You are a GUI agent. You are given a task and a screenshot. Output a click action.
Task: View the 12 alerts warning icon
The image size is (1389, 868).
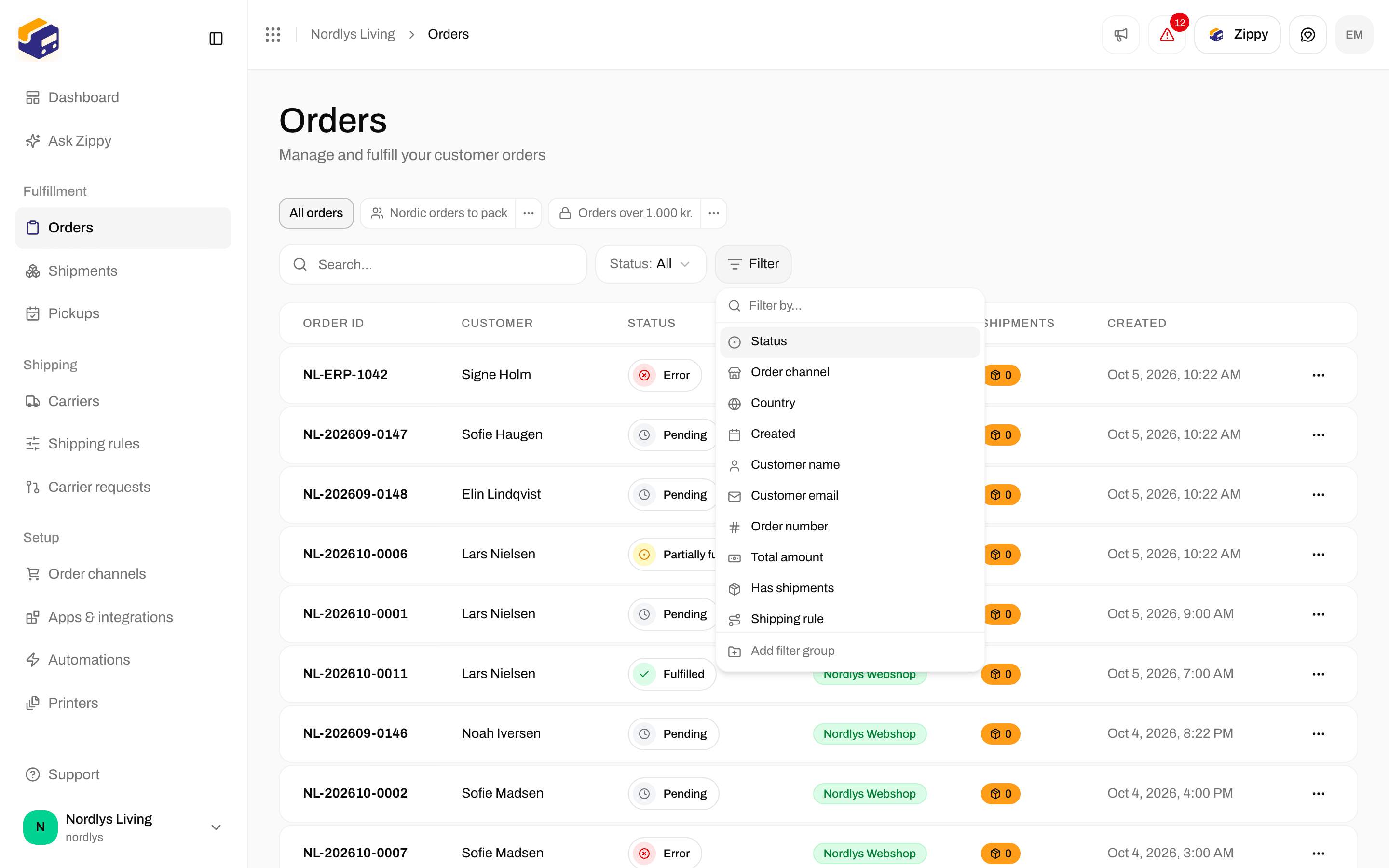click(1167, 34)
